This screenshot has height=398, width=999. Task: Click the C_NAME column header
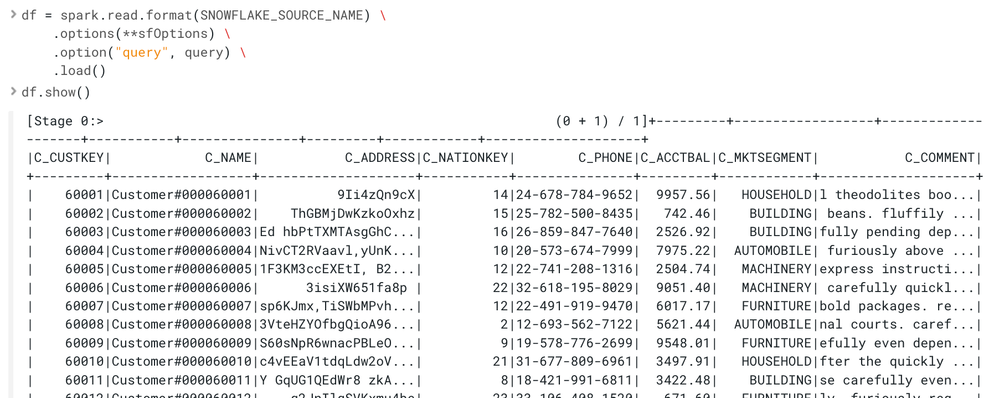[228, 158]
